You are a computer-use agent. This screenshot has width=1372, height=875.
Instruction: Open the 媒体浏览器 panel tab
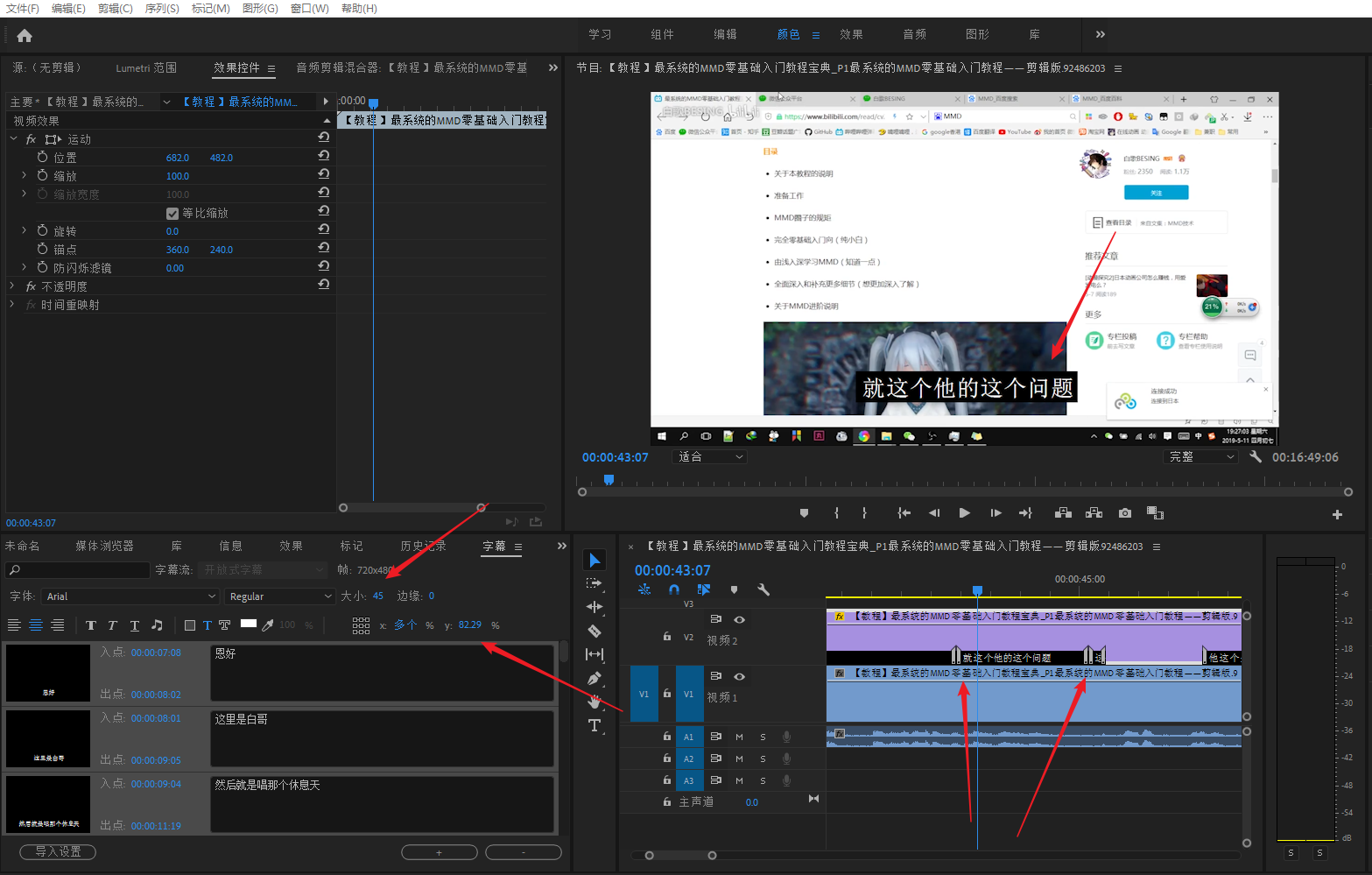[104, 546]
